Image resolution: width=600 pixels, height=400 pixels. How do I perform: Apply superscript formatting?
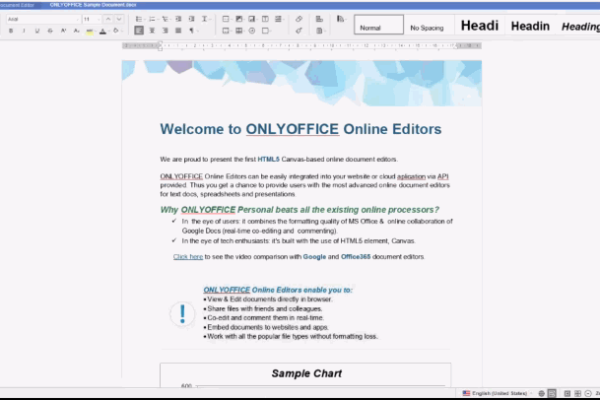pyautogui.click(x=63, y=31)
